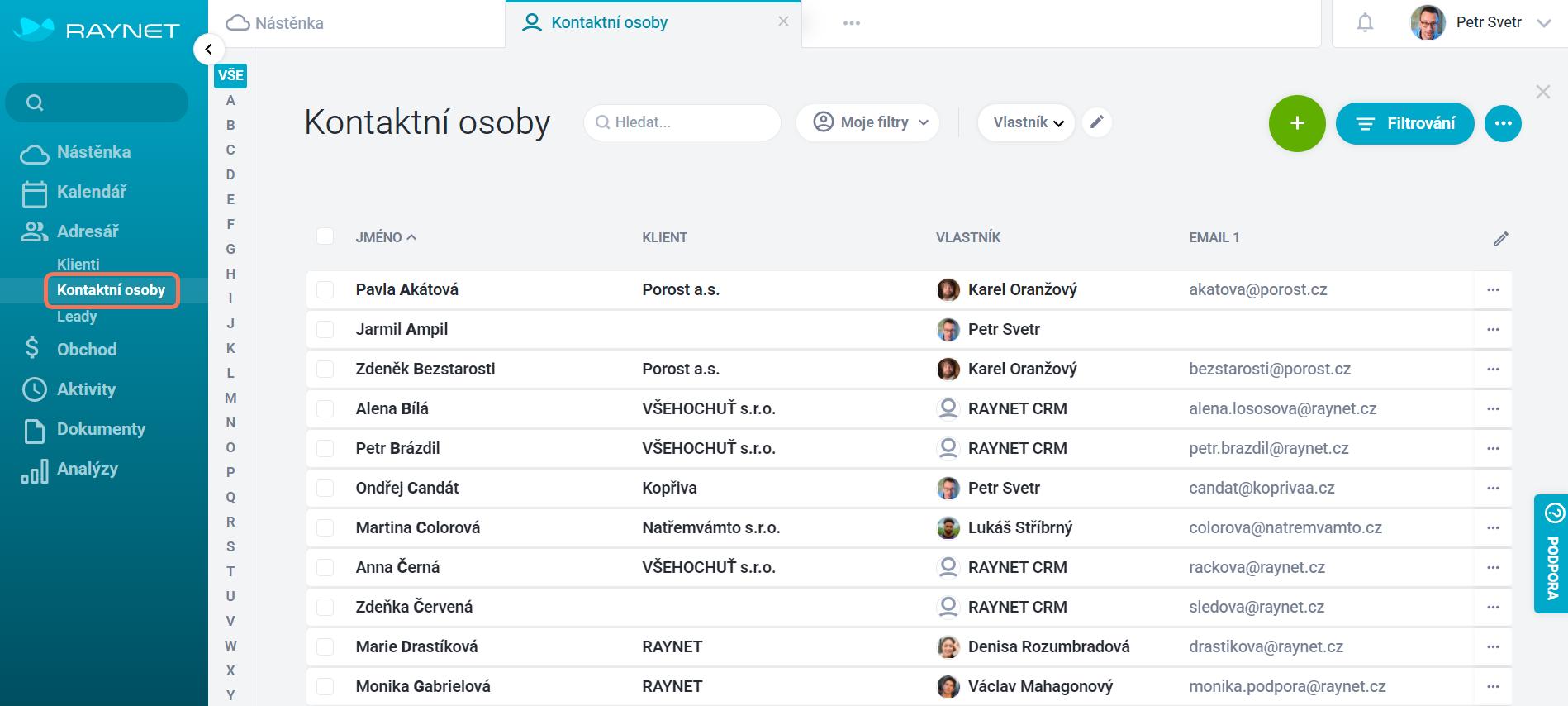
Task: Click the sidebar search magnifier
Action: (35, 103)
